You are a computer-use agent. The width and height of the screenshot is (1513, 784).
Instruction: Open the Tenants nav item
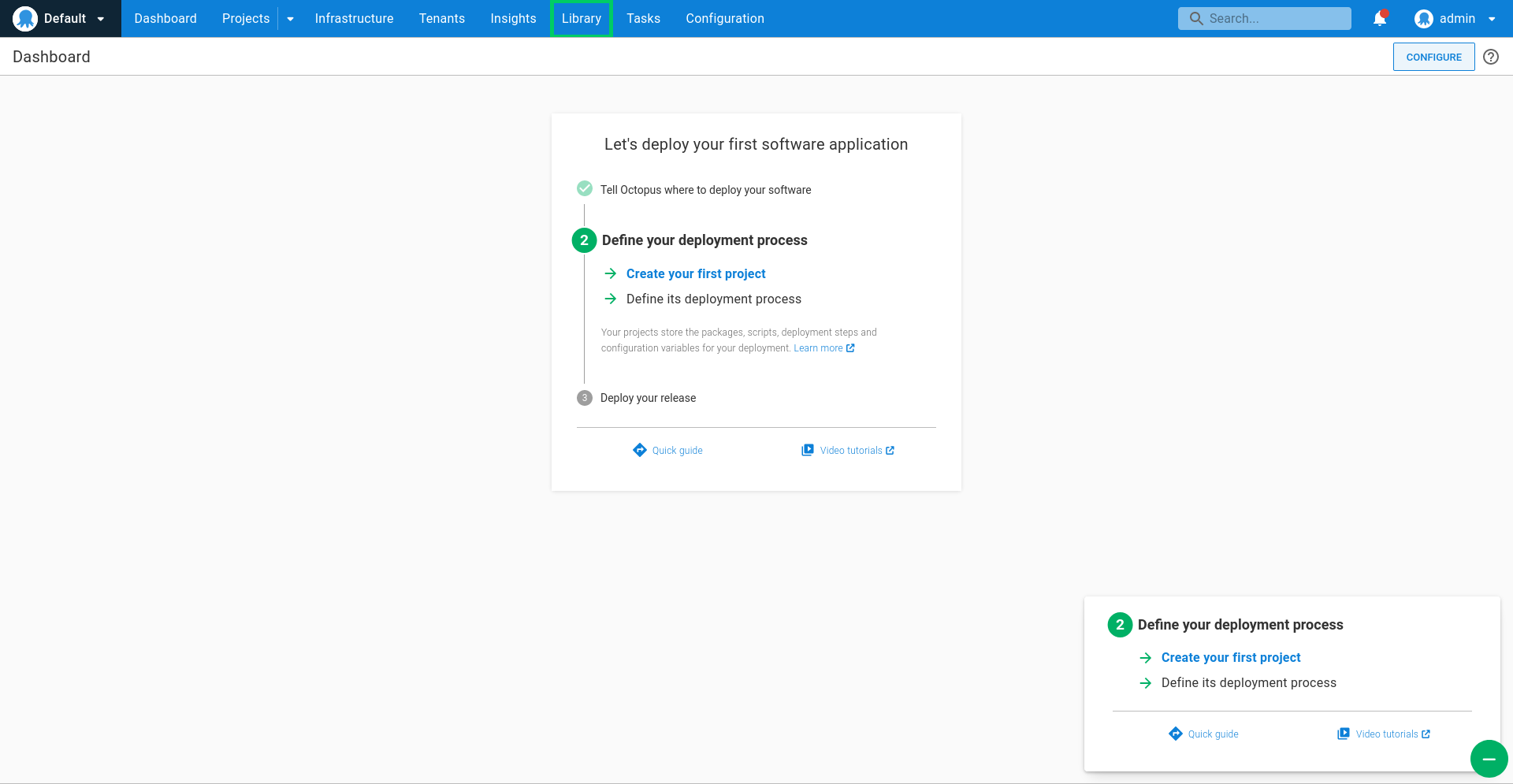pyautogui.click(x=442, y=18)
